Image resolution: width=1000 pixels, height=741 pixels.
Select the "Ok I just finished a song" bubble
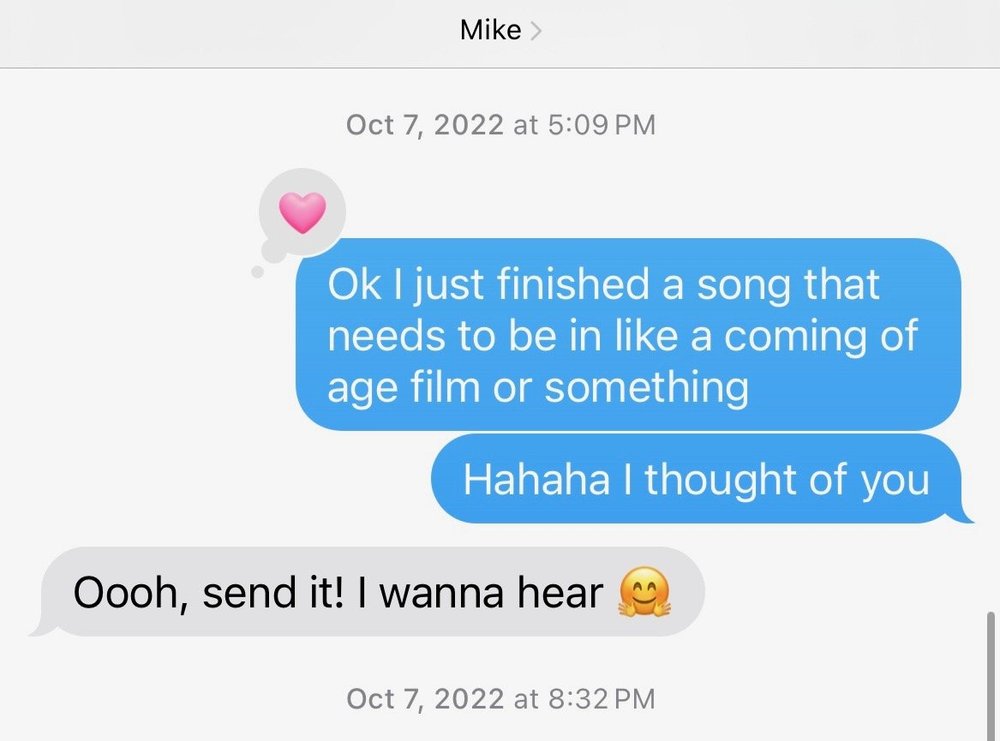tap(629, 334)
